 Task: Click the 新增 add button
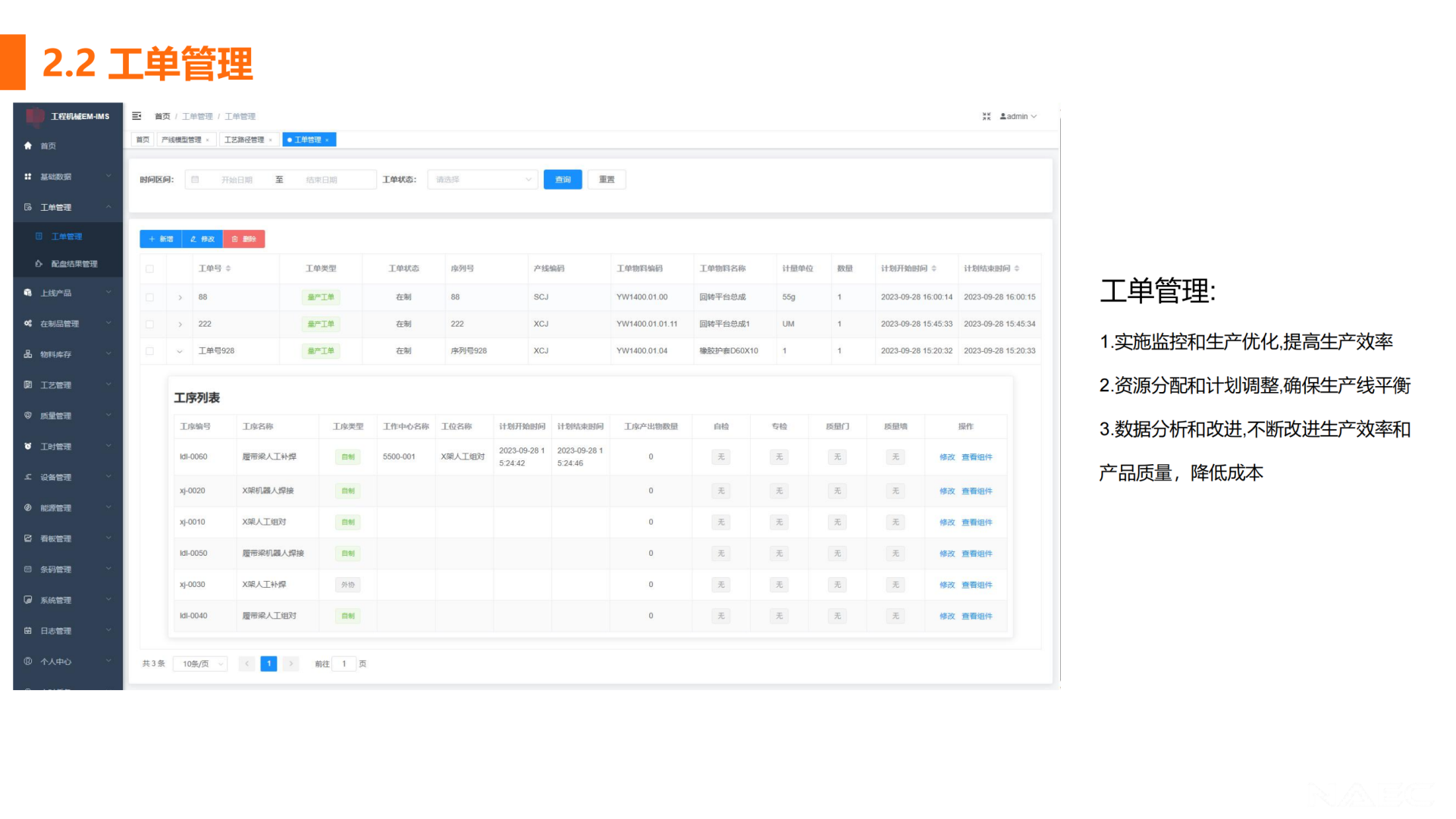pos(161,239)
